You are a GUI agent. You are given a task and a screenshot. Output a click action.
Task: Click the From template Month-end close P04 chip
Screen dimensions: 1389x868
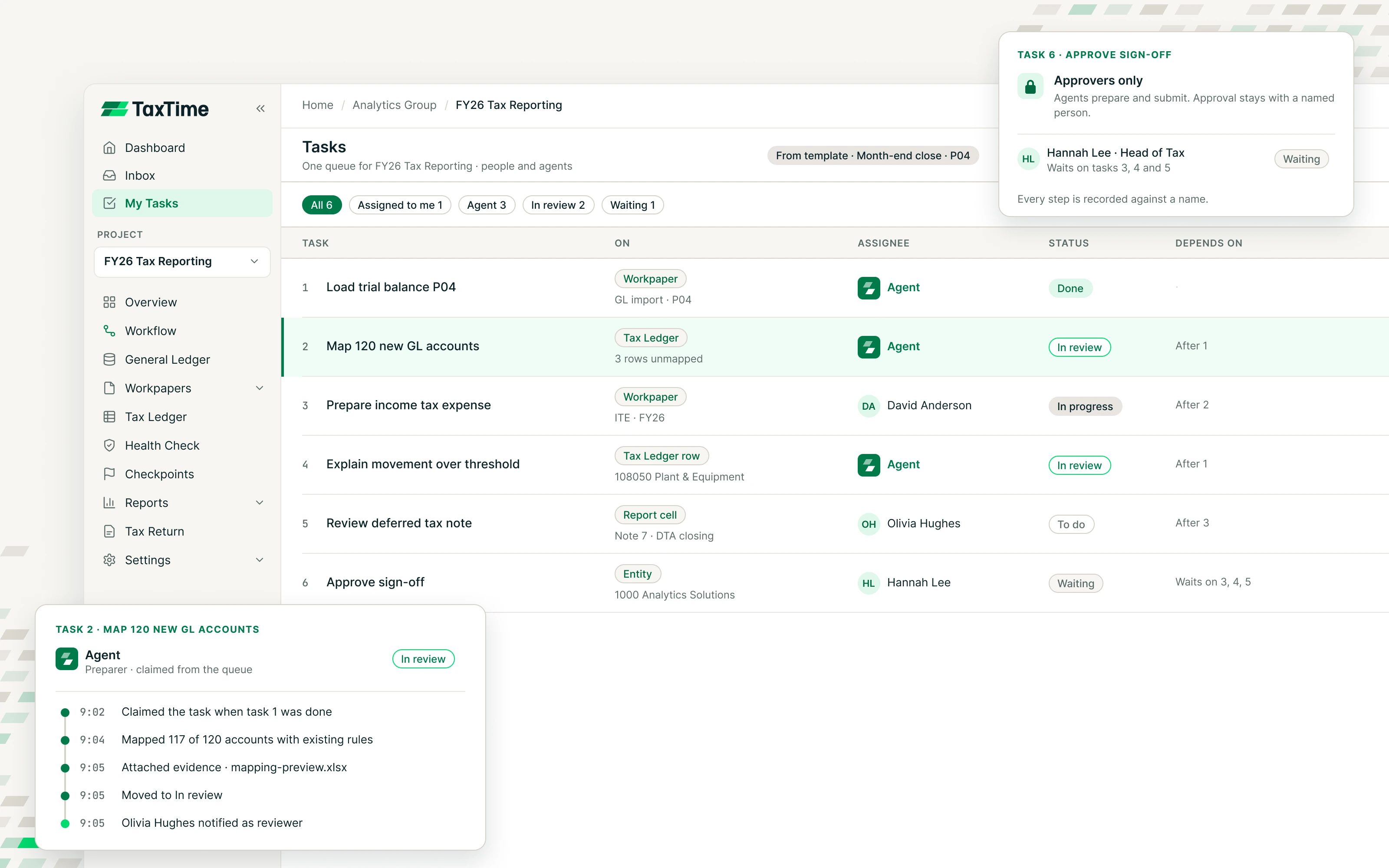coord(872,155)
